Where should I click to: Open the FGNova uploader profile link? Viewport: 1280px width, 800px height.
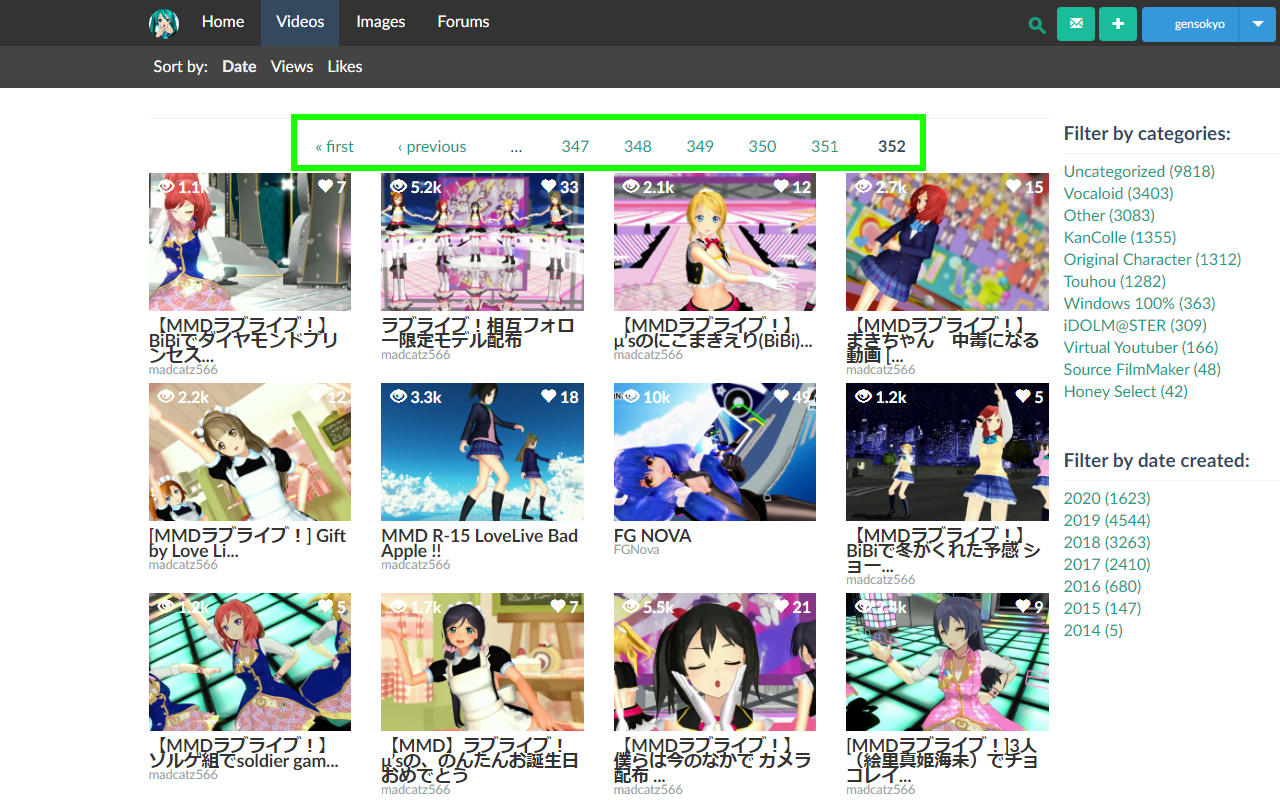click(637, 550)
